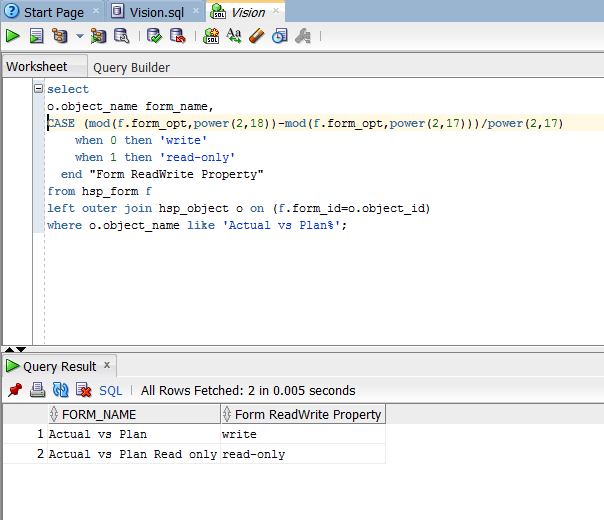Viewport: 604px width, 520px height.
Task: Click the Clear eraser icon
Action: click(x=257, y=36)
